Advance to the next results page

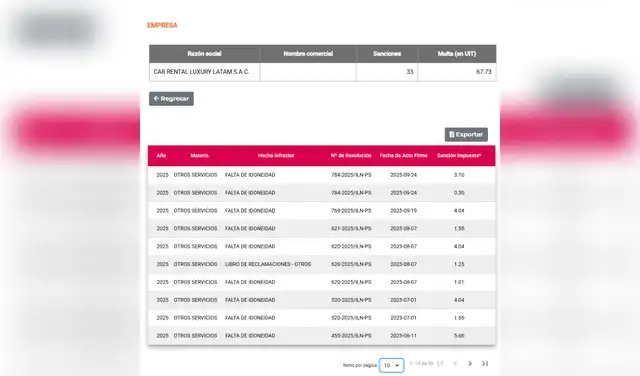pyautogui.click(x=470, y=363)
